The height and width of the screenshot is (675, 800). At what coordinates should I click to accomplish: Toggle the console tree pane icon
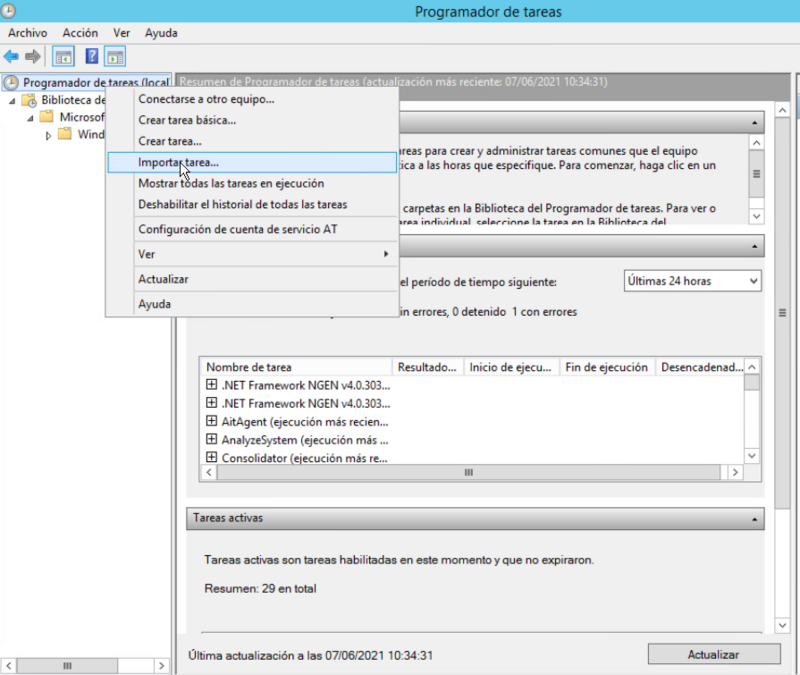[63, 56]
